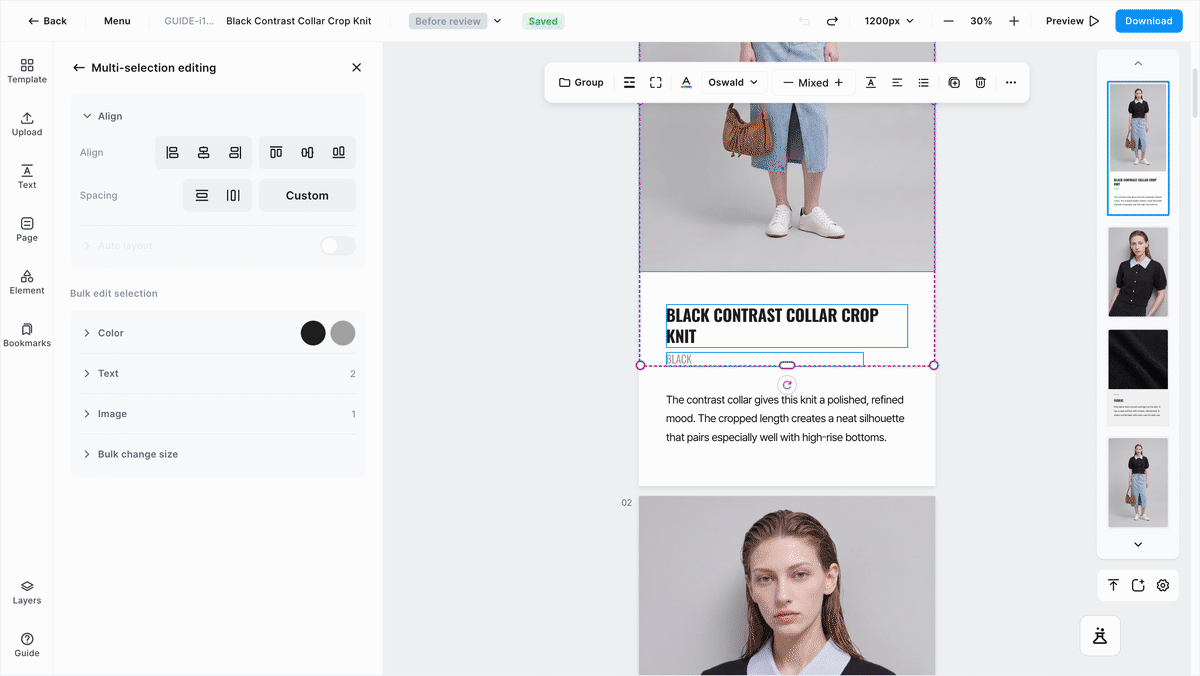
Task: Open the Menu item in top bar
Action: [x=117, y=21]
